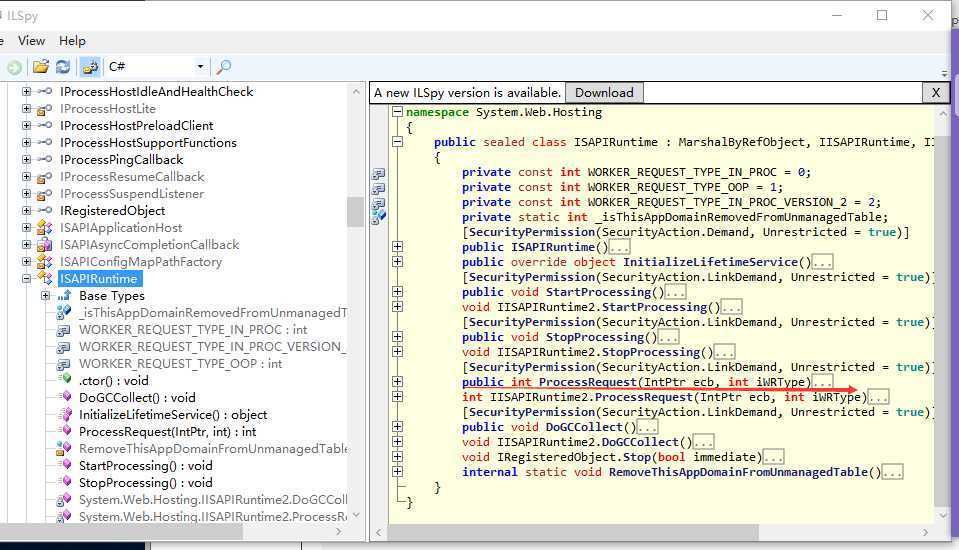Open the Search magnifier tool
Screen dimensions: 959x550
coord(224,67)
